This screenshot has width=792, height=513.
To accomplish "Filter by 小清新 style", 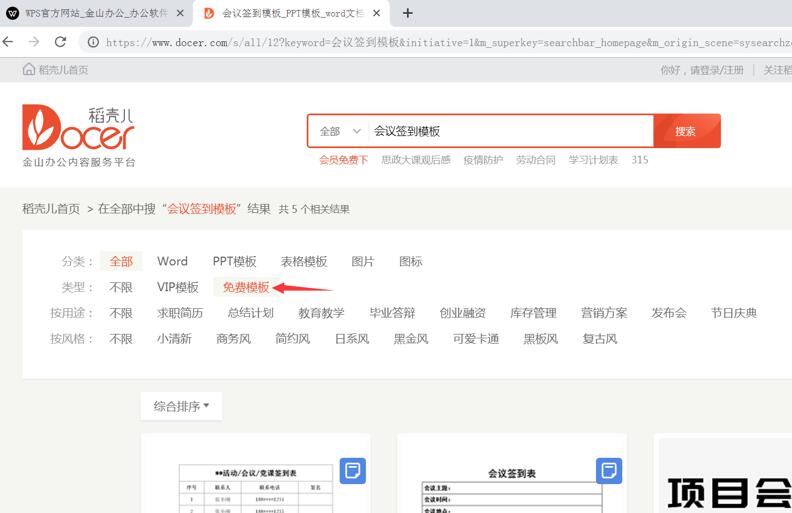I will tap(174, 339).
